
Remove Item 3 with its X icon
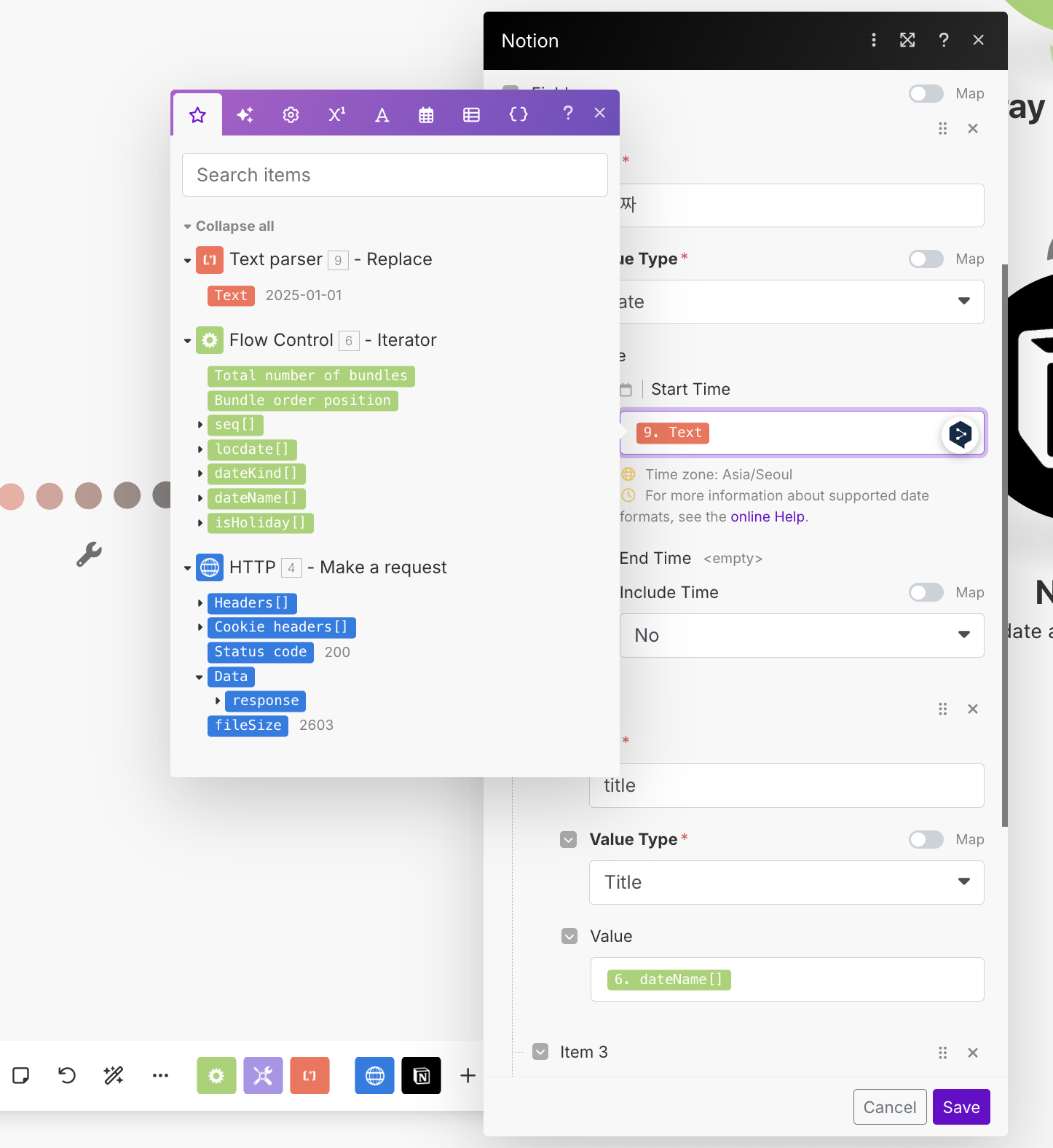click(973, 1053)
